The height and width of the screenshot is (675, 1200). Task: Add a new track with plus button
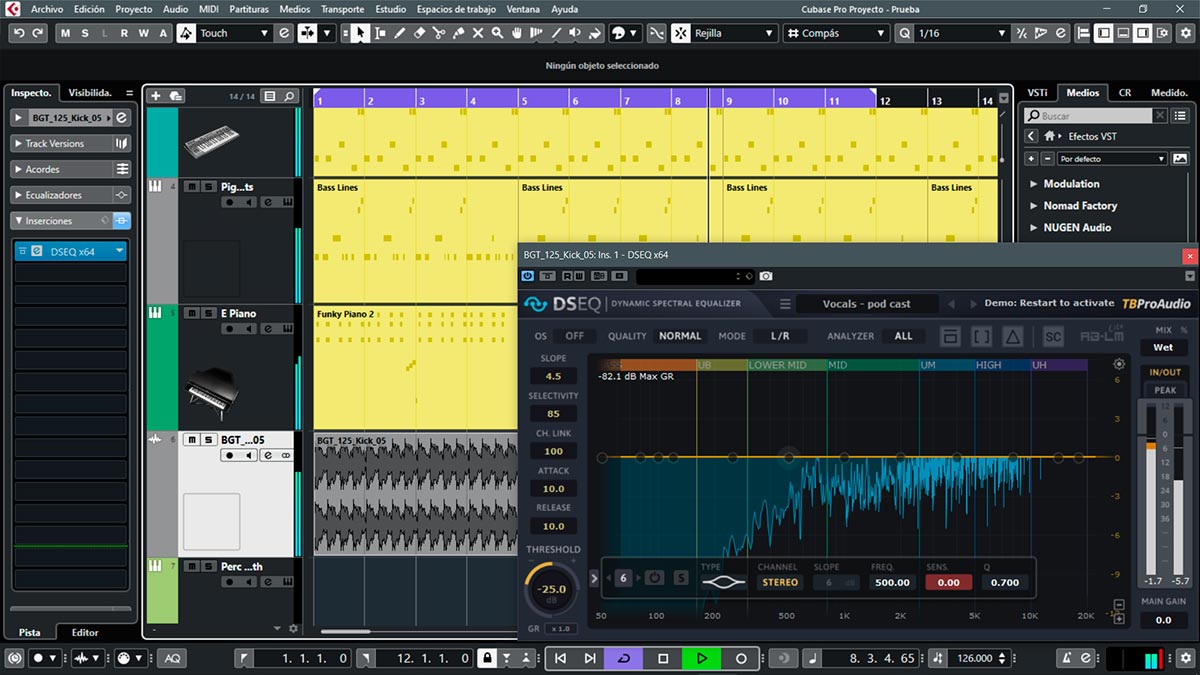tap(155, 96)
